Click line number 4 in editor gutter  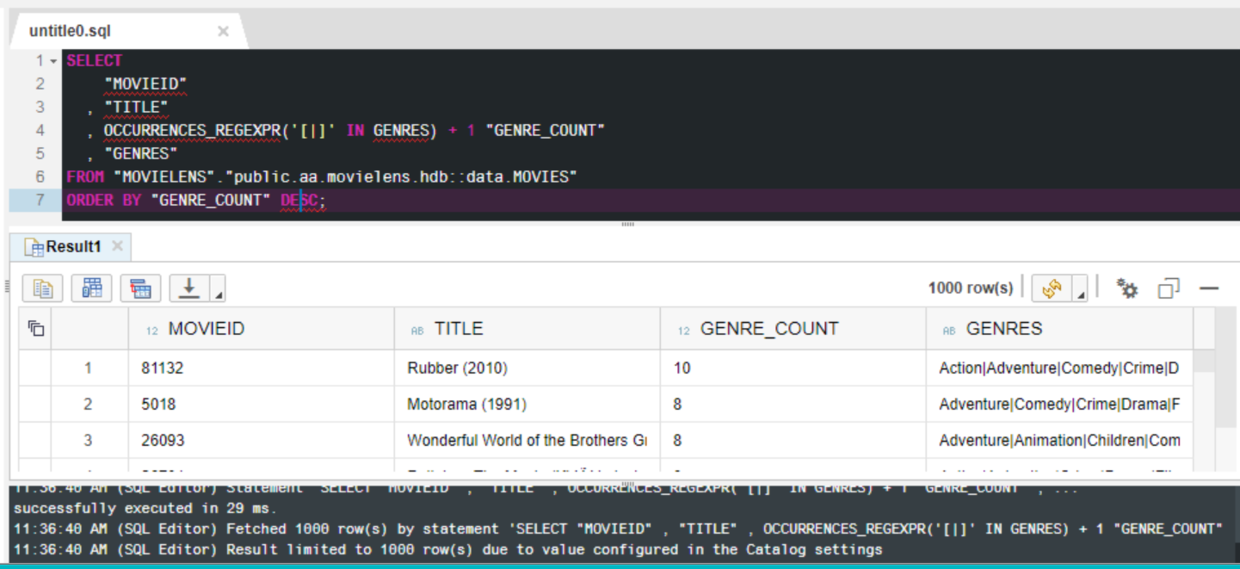point(40,130)
